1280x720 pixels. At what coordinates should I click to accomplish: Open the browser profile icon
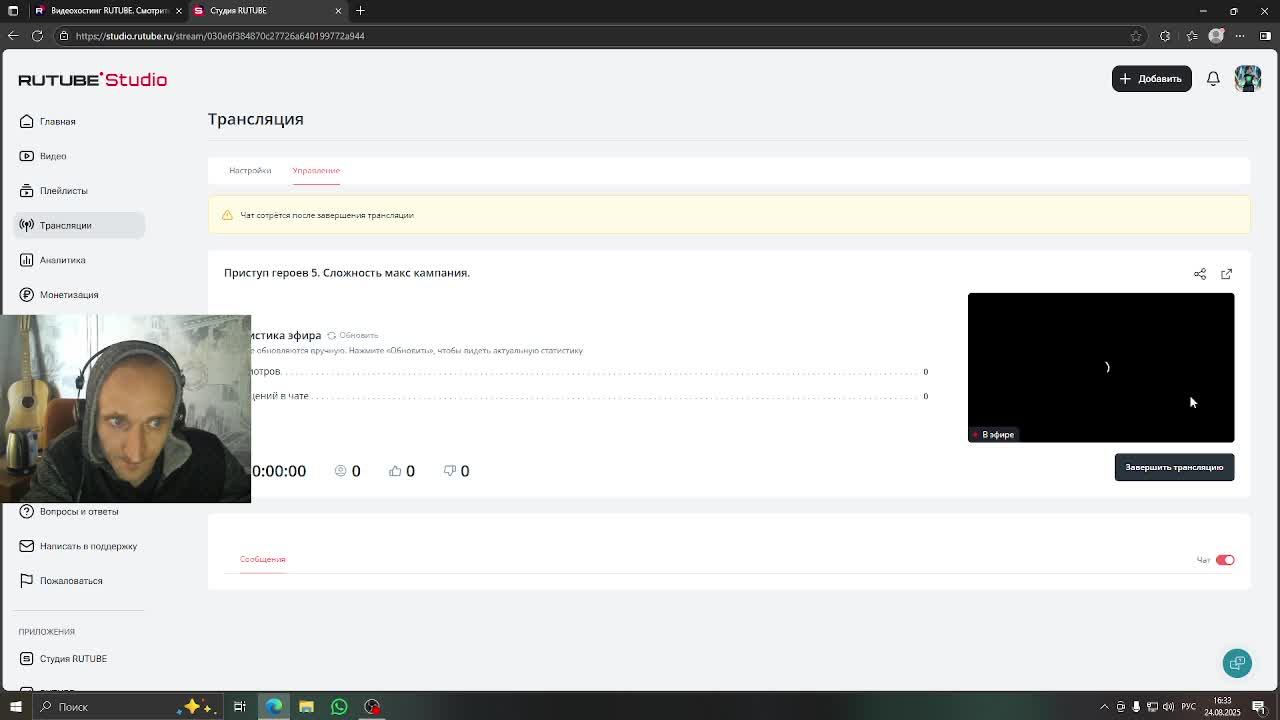tap(1216, 36)
